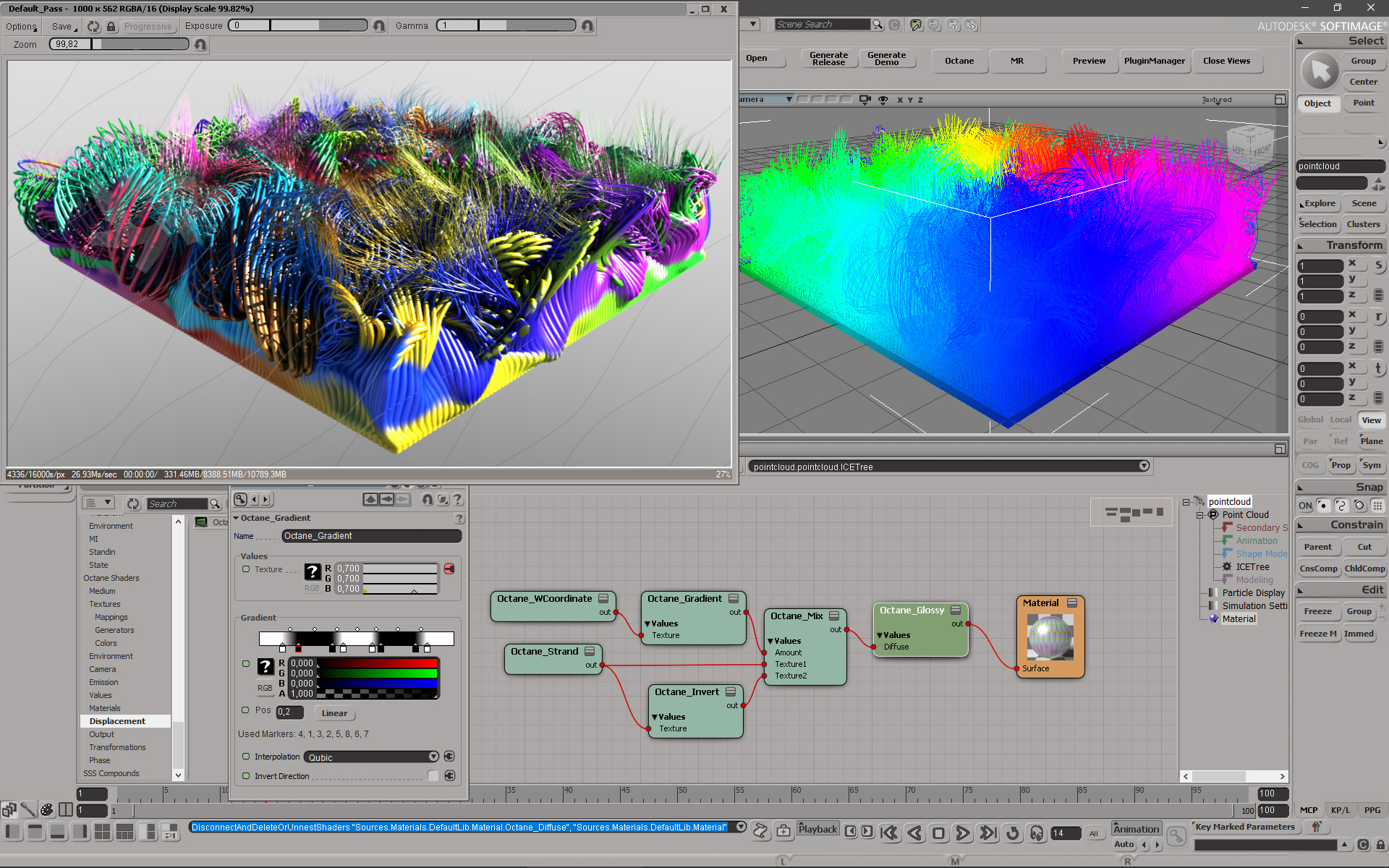The width and height of the screenshot is (1389, 868).
Task: Open the script editor scroll icon
Action: [760, 831]
